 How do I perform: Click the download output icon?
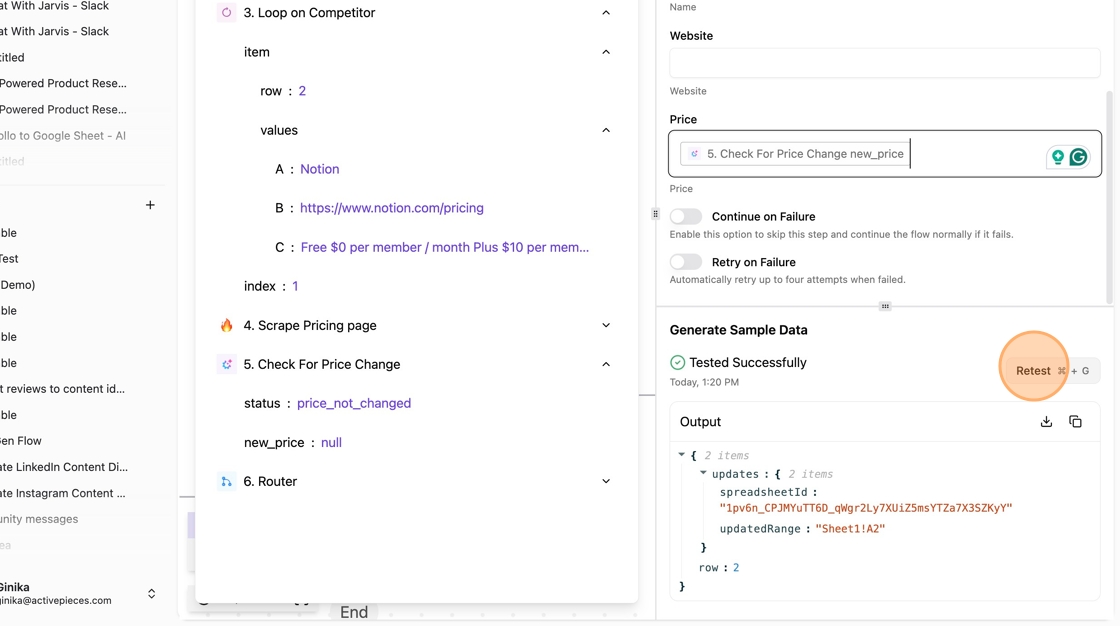pos(1046,422)
